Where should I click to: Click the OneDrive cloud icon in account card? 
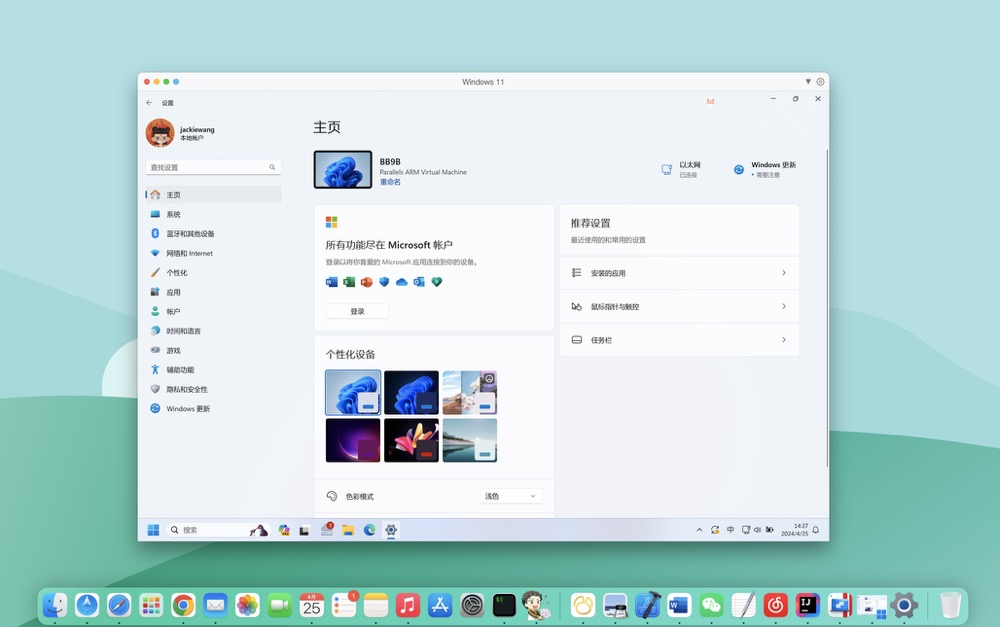(x=401, y=282)
